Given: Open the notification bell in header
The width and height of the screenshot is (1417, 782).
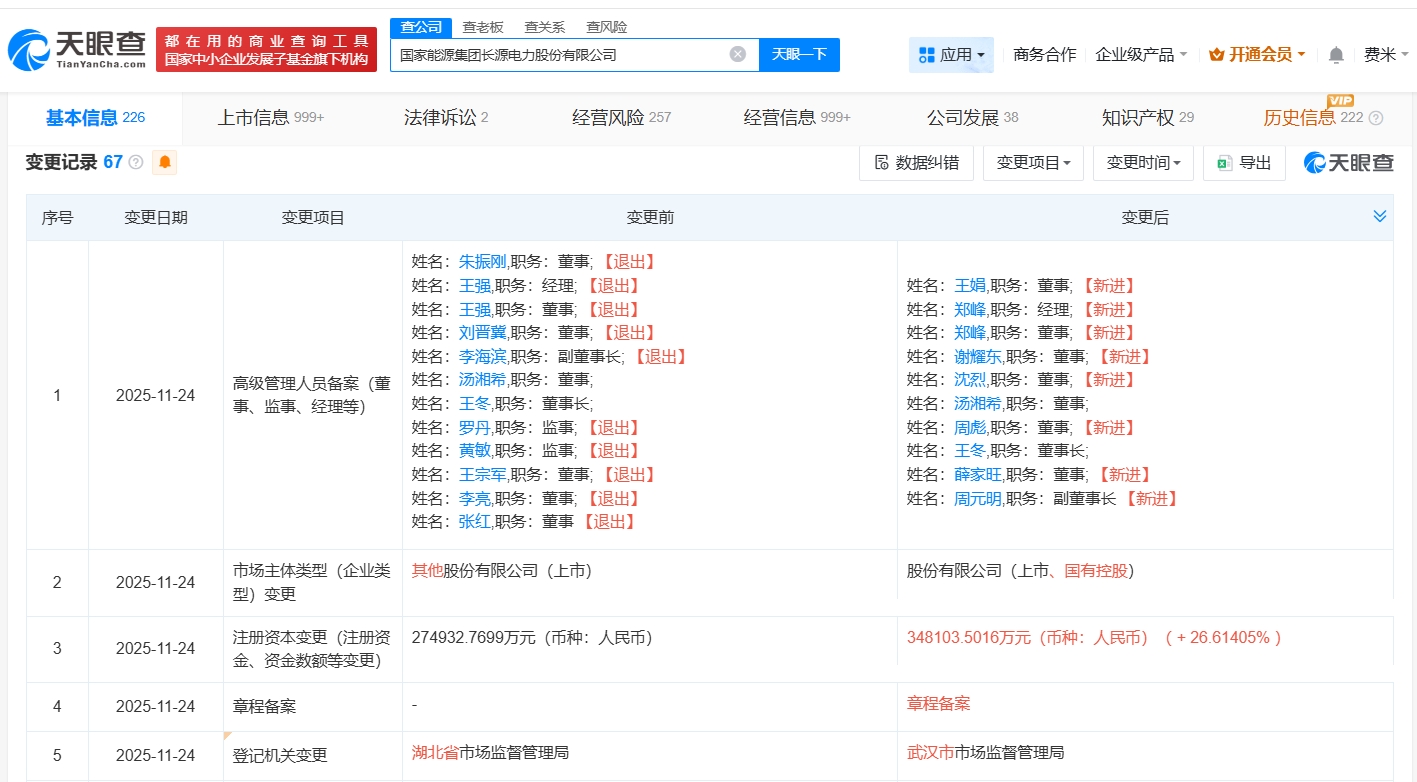Looking at the screenshot, I should click(x=1336, y=55).
